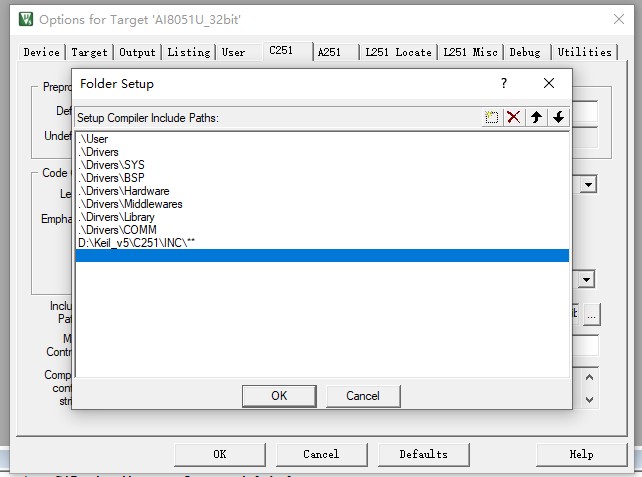Add a new include path entry
Image resolution: width=642 pixels, height=477 pixels.
[x=491, y=118]
